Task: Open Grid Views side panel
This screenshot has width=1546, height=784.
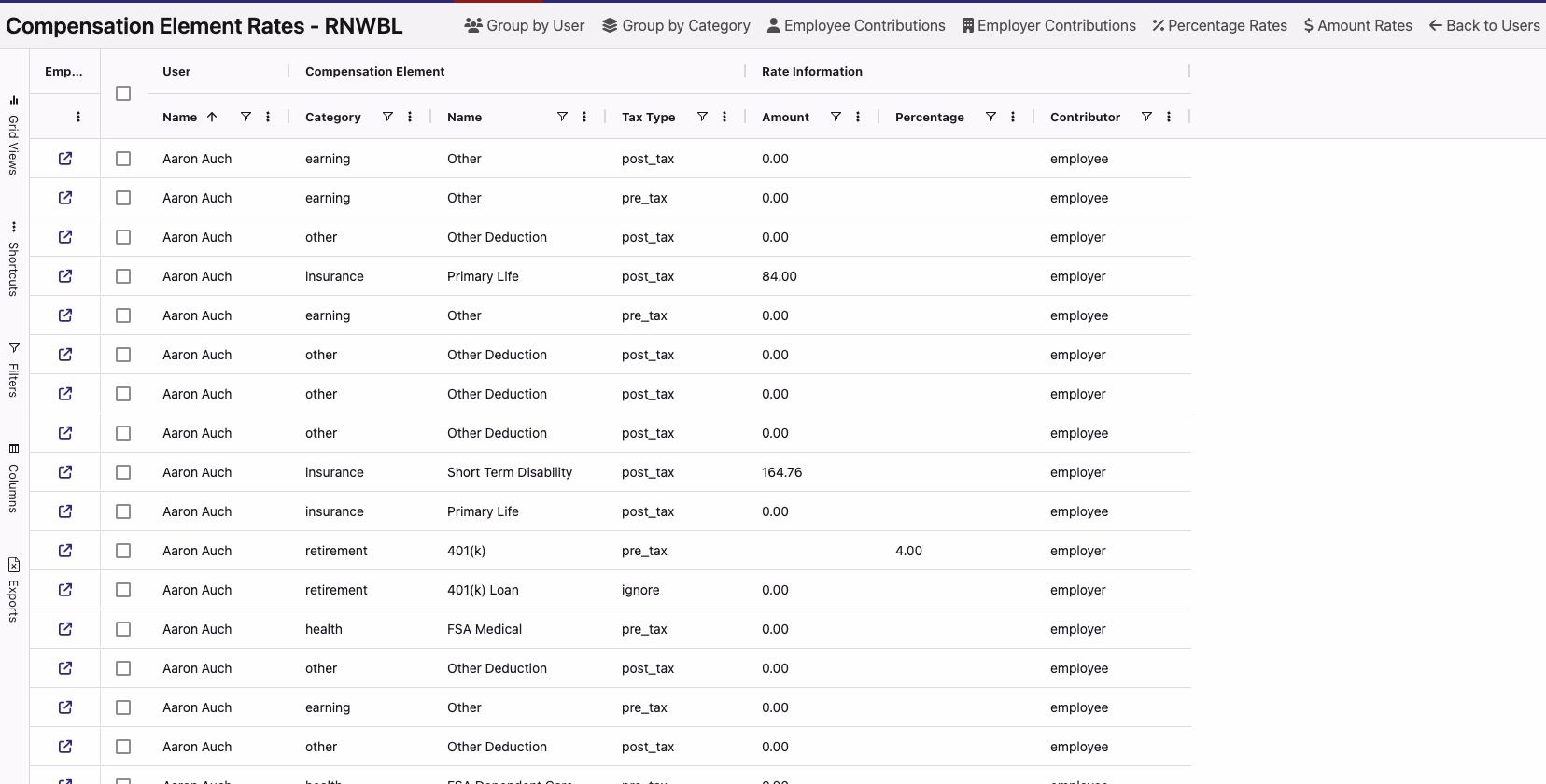Action: pyautogui.click(x=14, y=135)
